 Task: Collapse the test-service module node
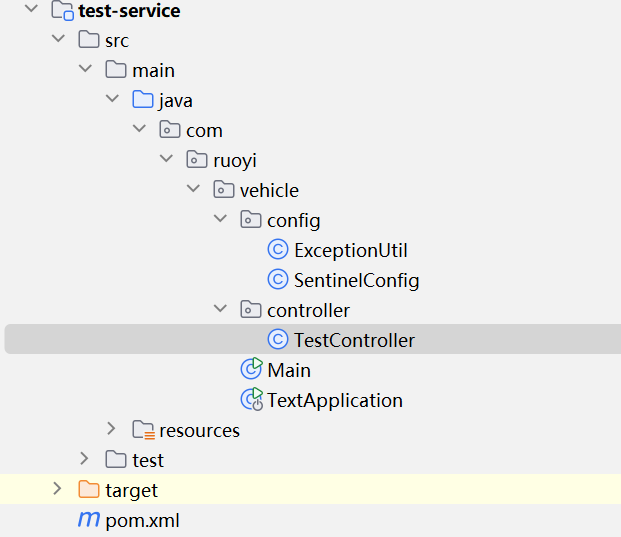pos(31,11)
